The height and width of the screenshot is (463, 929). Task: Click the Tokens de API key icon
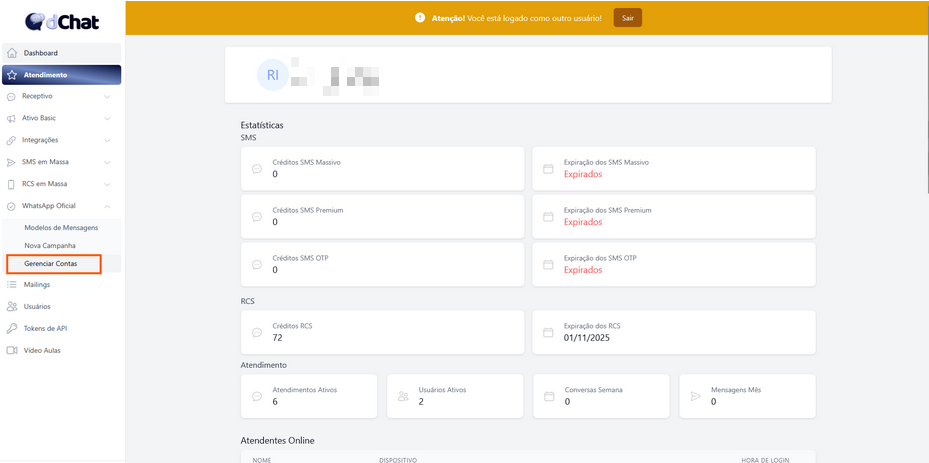[x=12, y=329]
